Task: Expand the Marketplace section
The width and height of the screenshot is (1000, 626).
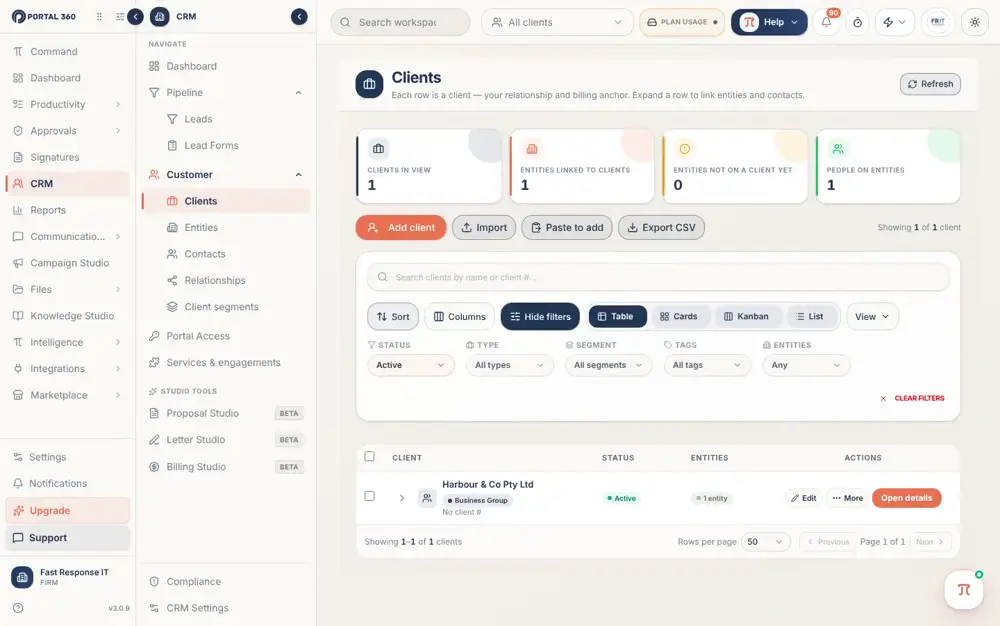Action: pyautogui.click(x=67, y=395)
